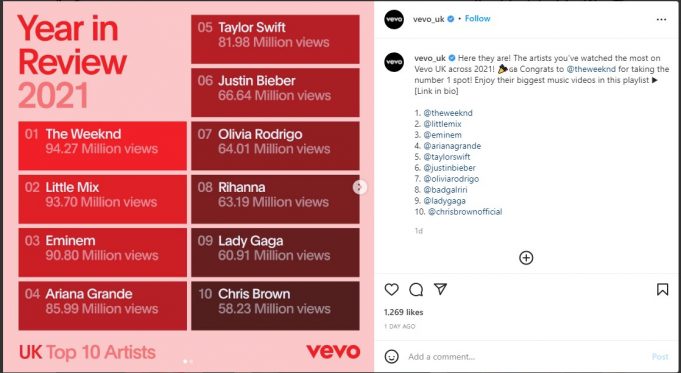This screenshot has height=373, width=681.
Task: Click in the Add a comment field
Action: click(x=526, y=356)
